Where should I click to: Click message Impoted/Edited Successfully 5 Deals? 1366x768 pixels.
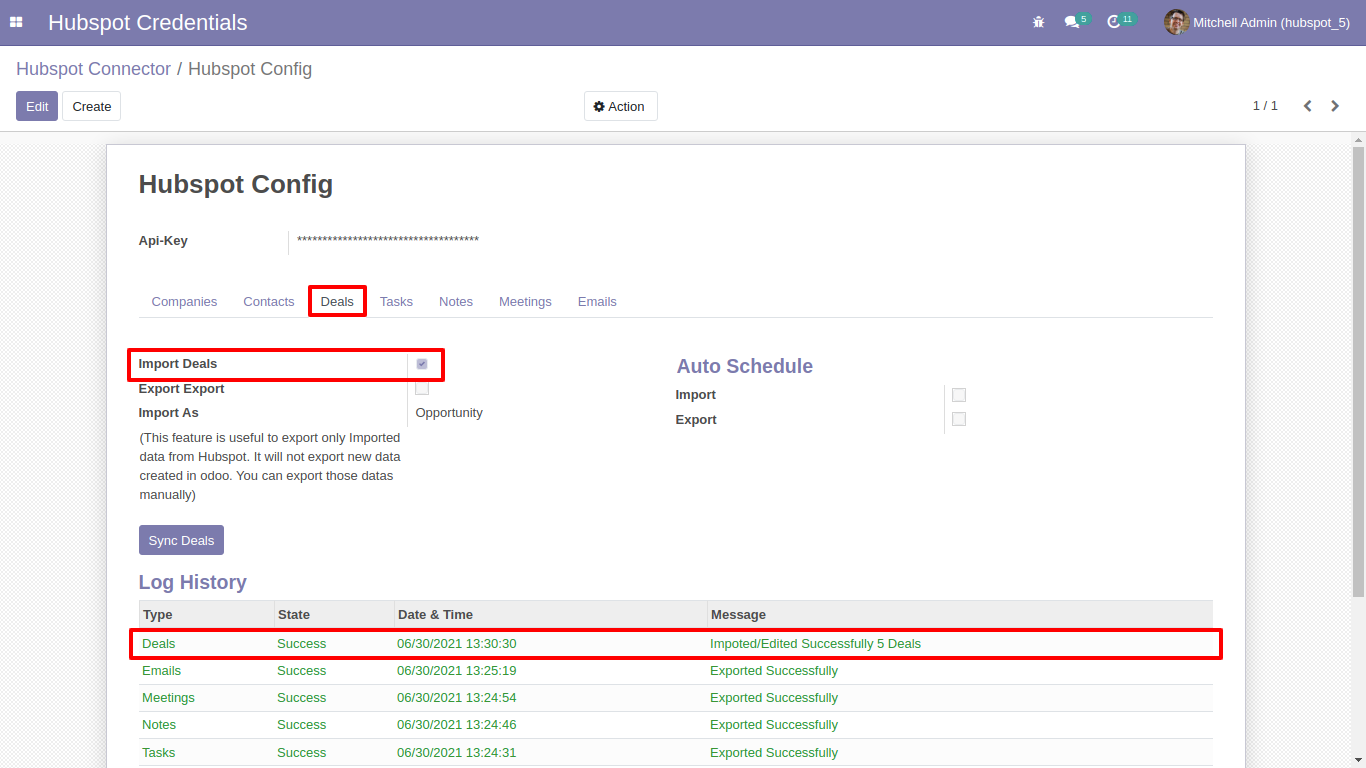(x=815, y=644)
